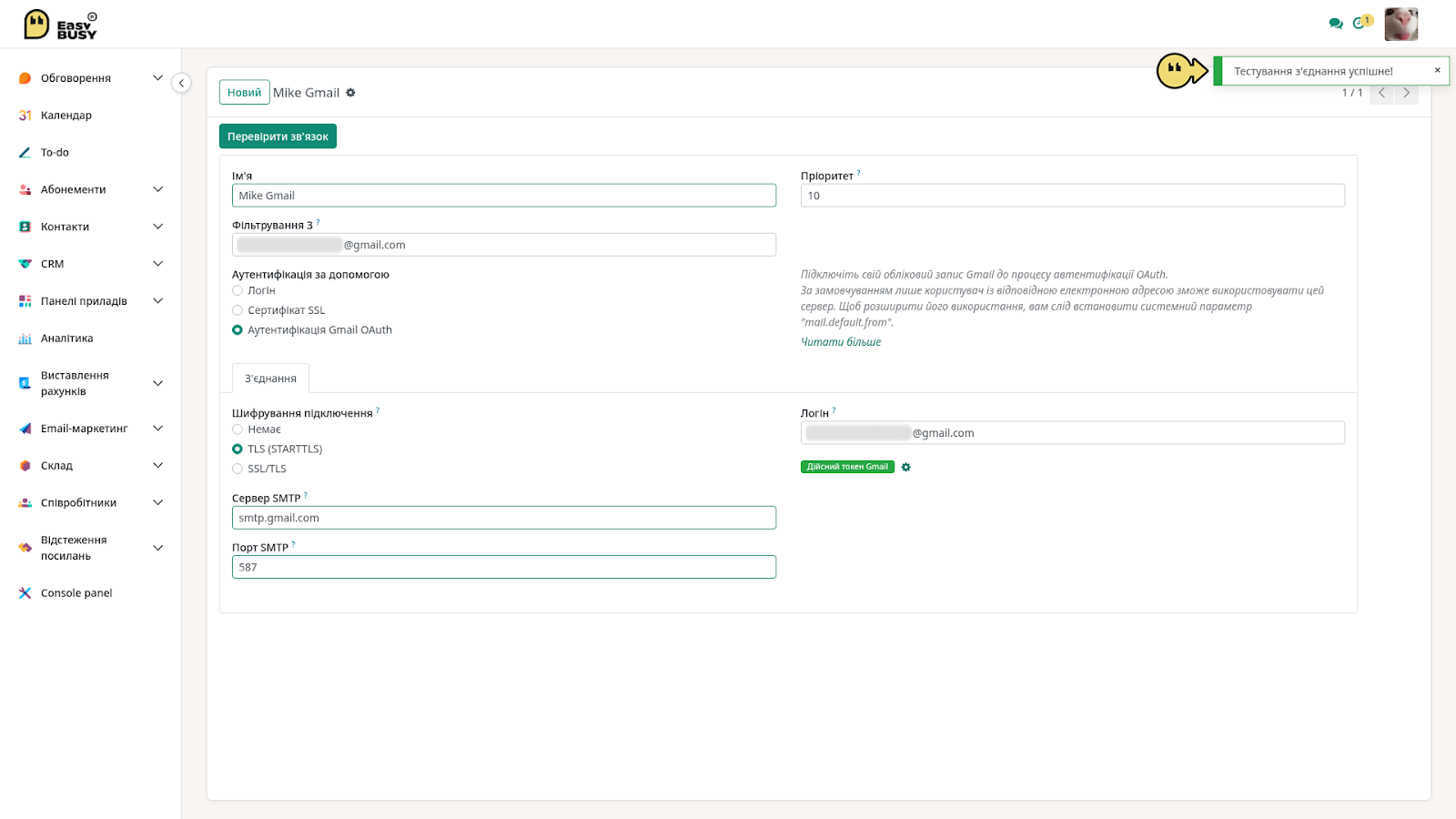1456x819 pixels.
Task: Go to the previous record arrow
Action: pyautogui.click(x=1381, y=93)
